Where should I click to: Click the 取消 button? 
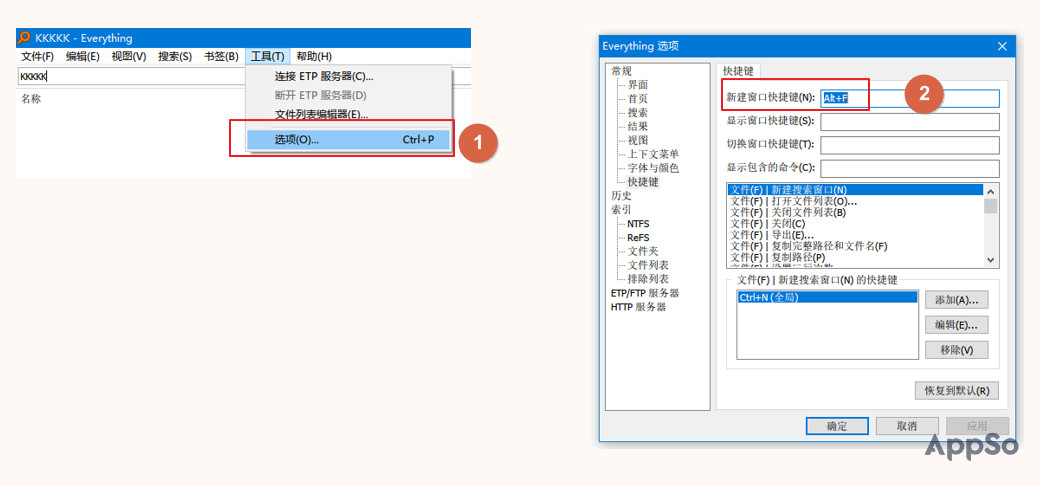pyautogui.click(x=907, y=426)
